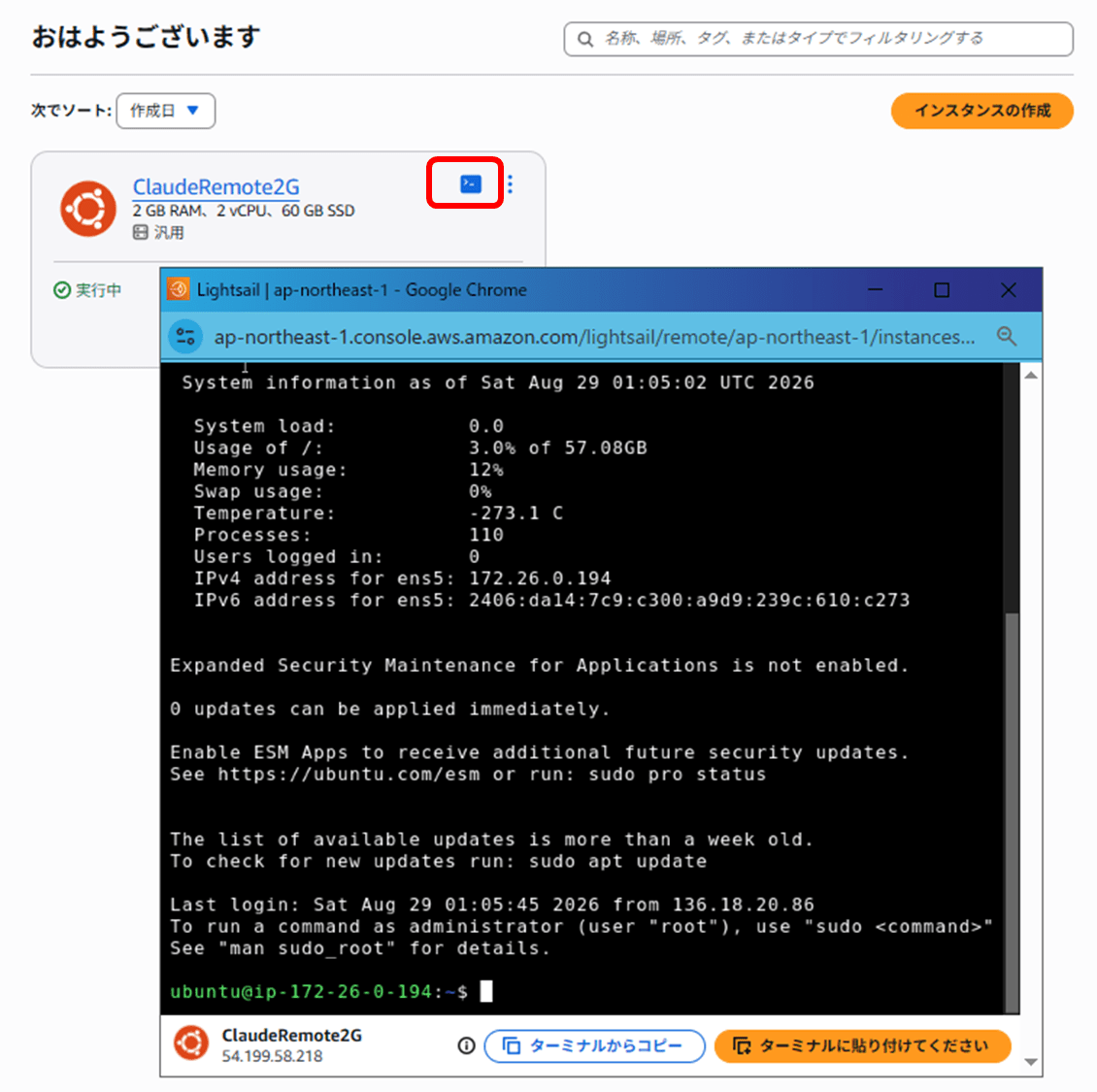This screenshot has height=1092, width=1097.
Task: Open browser SSH terminal icon for ClaudeRemote2G
Action: [x=470, y=184]
